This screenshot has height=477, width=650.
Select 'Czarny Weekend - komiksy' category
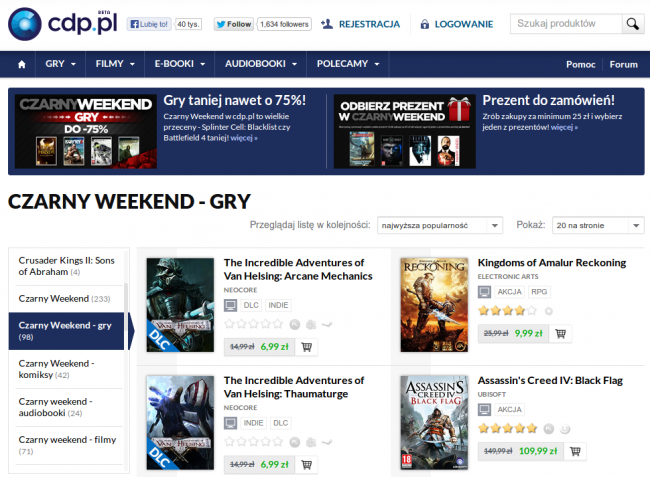tap(66, 369)
